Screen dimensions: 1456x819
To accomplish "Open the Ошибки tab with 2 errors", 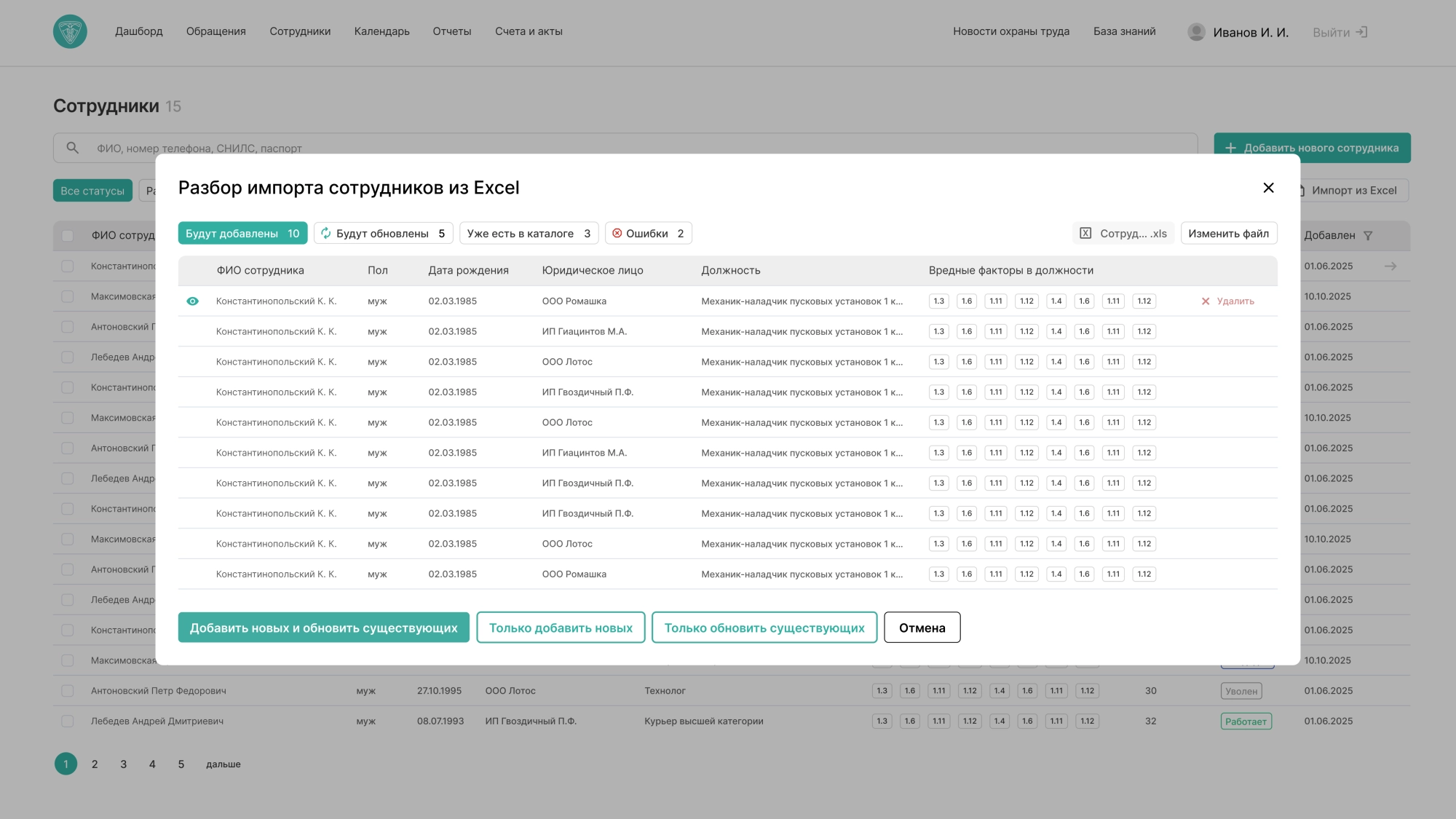I will click(648, 234).
